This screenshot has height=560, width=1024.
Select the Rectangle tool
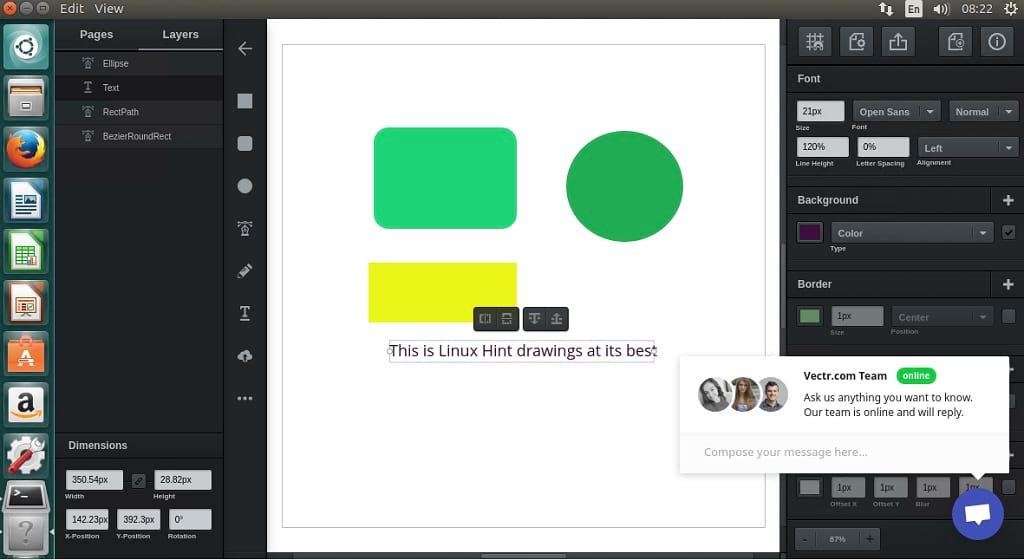click(245, 101)
